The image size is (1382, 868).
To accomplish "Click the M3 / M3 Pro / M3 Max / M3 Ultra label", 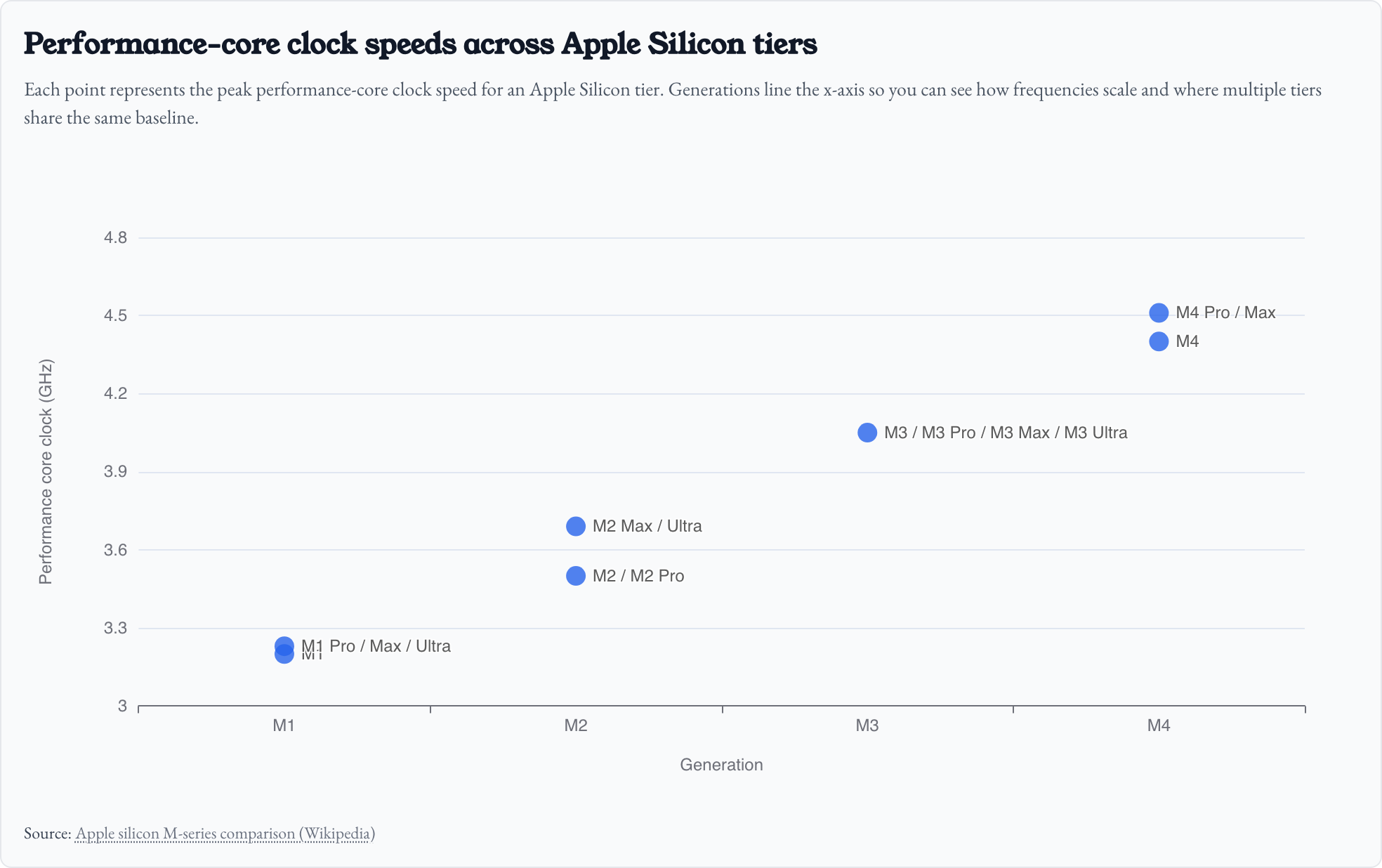I will 1006,433.
